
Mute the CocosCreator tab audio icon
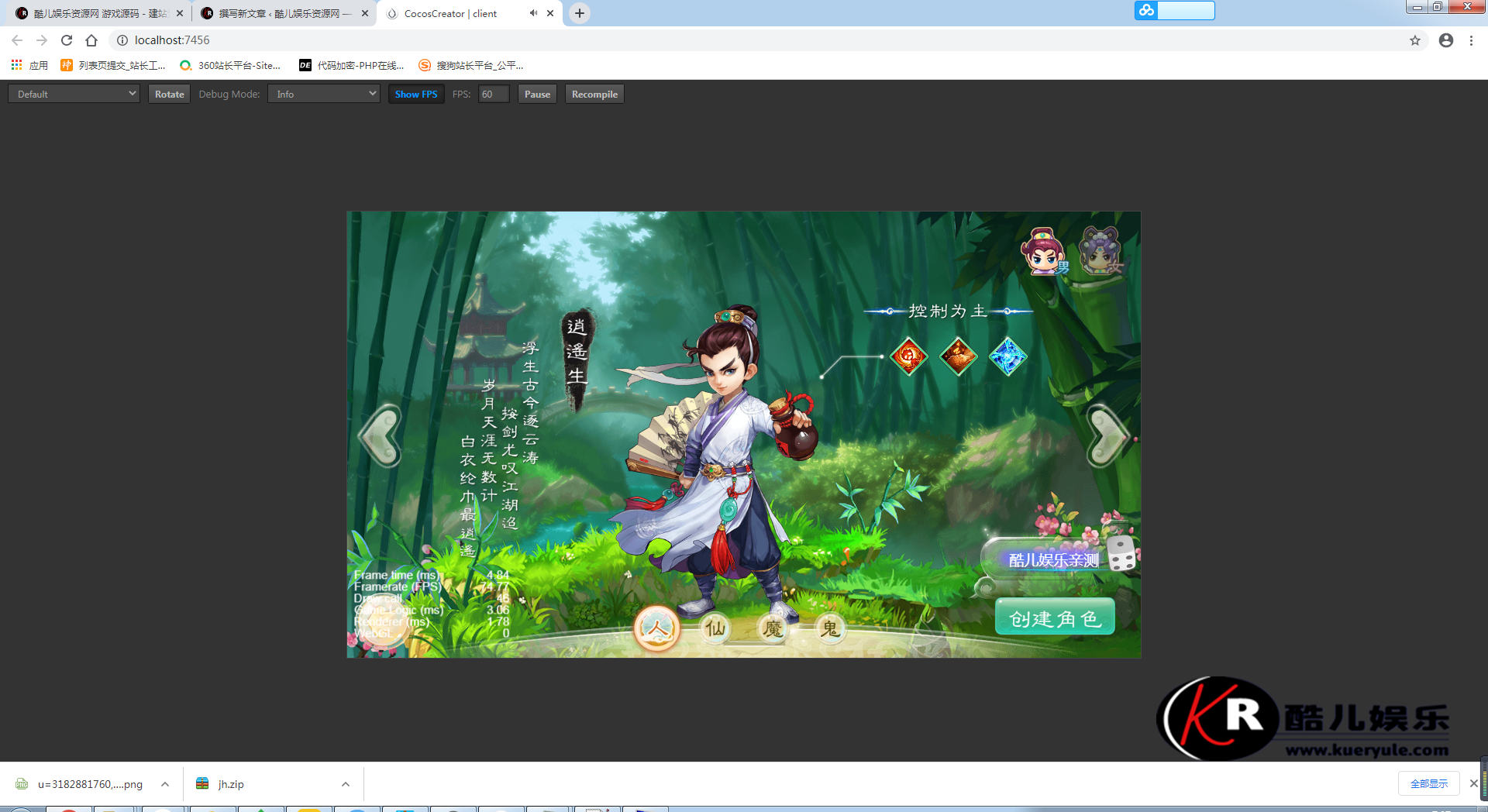(533, 13)
